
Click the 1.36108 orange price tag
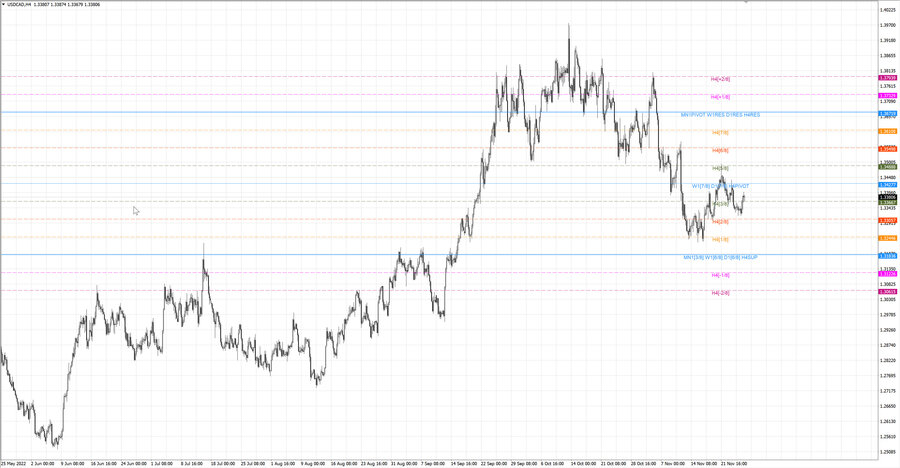887,131
